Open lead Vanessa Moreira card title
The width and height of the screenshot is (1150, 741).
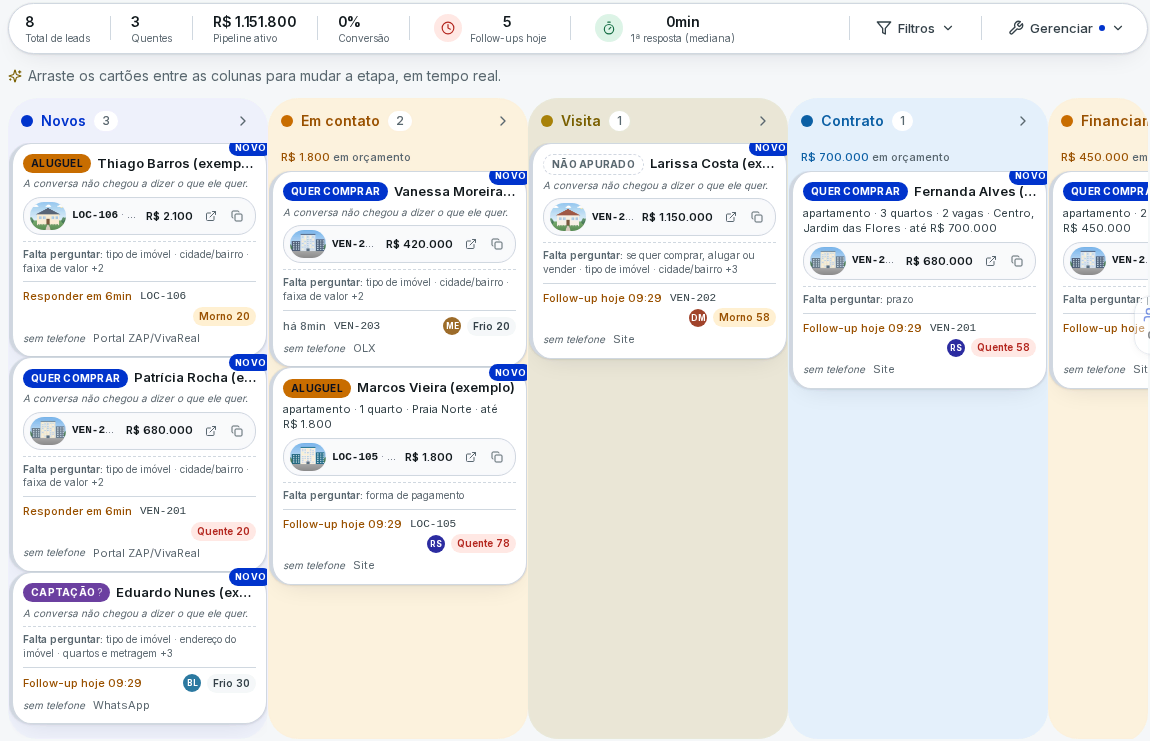455,191
